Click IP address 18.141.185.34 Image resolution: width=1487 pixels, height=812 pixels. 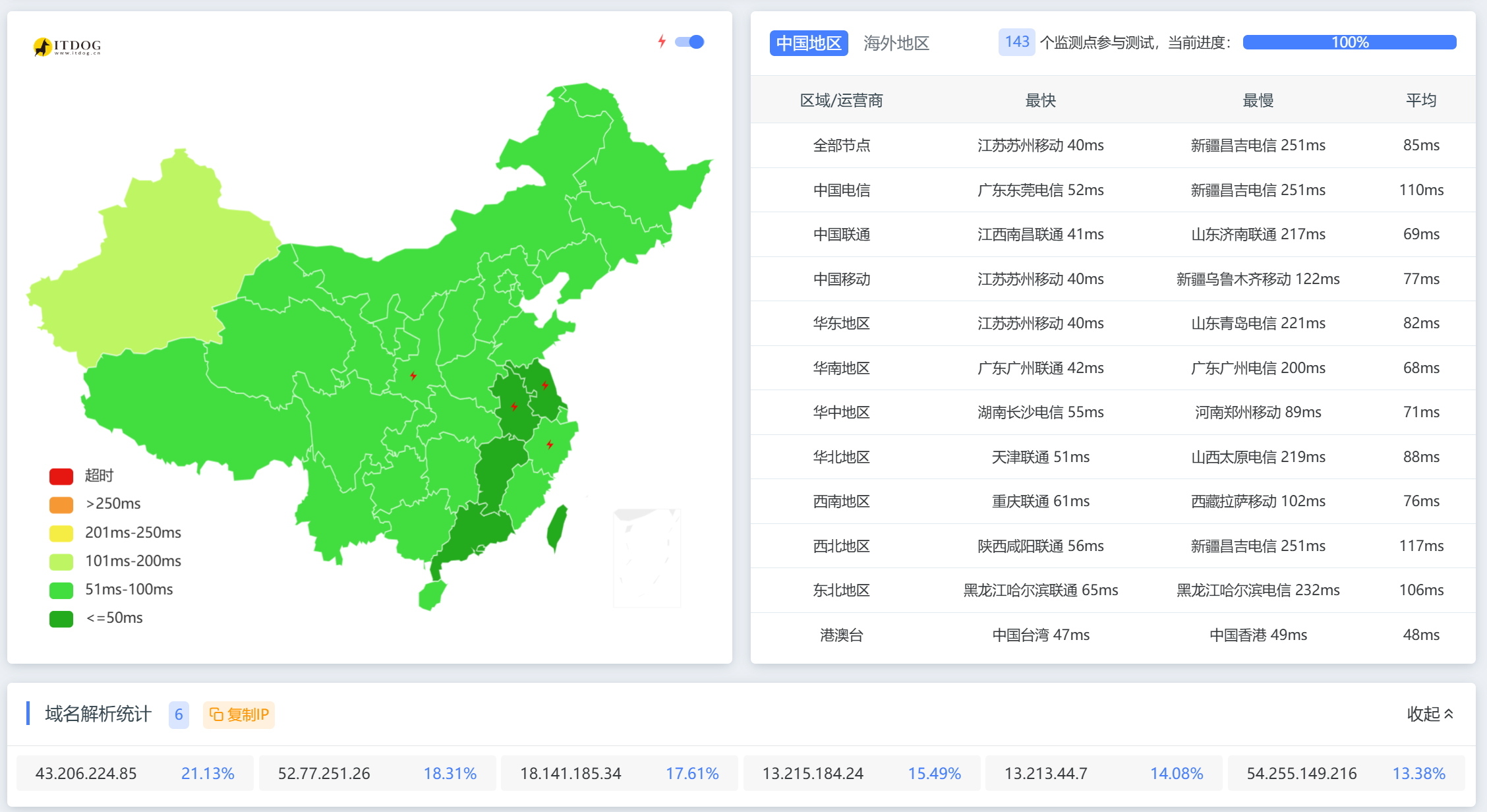click(570, 773)
